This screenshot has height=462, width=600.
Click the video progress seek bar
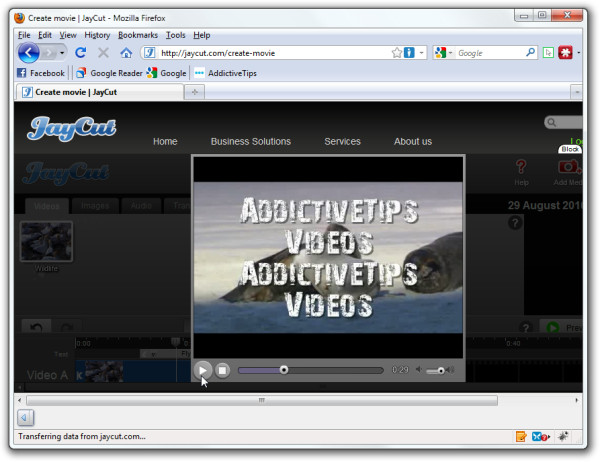(x=310, y=370)
